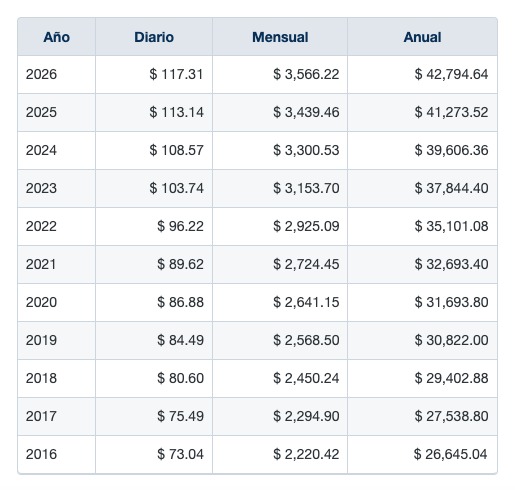515x490 pixels.
Task: Click the Diario column header
Action: [154, 37]
